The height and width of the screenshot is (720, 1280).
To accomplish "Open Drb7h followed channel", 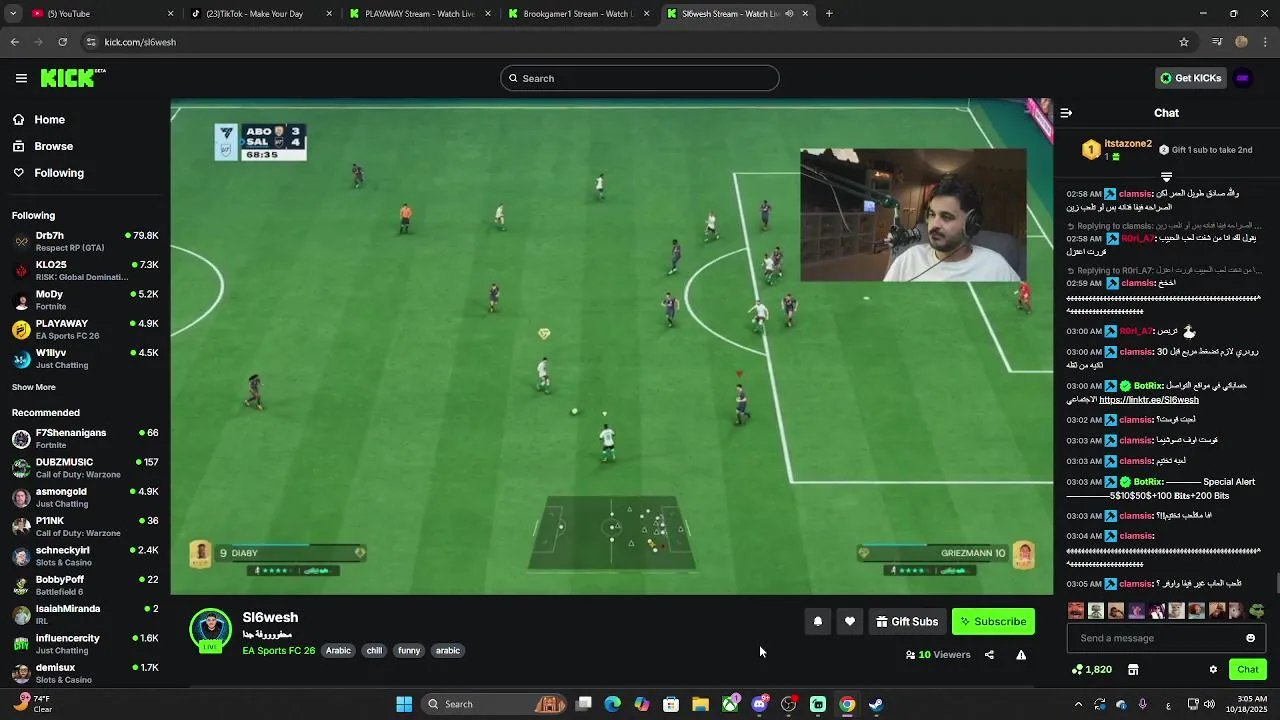I will tap(85, 241).
